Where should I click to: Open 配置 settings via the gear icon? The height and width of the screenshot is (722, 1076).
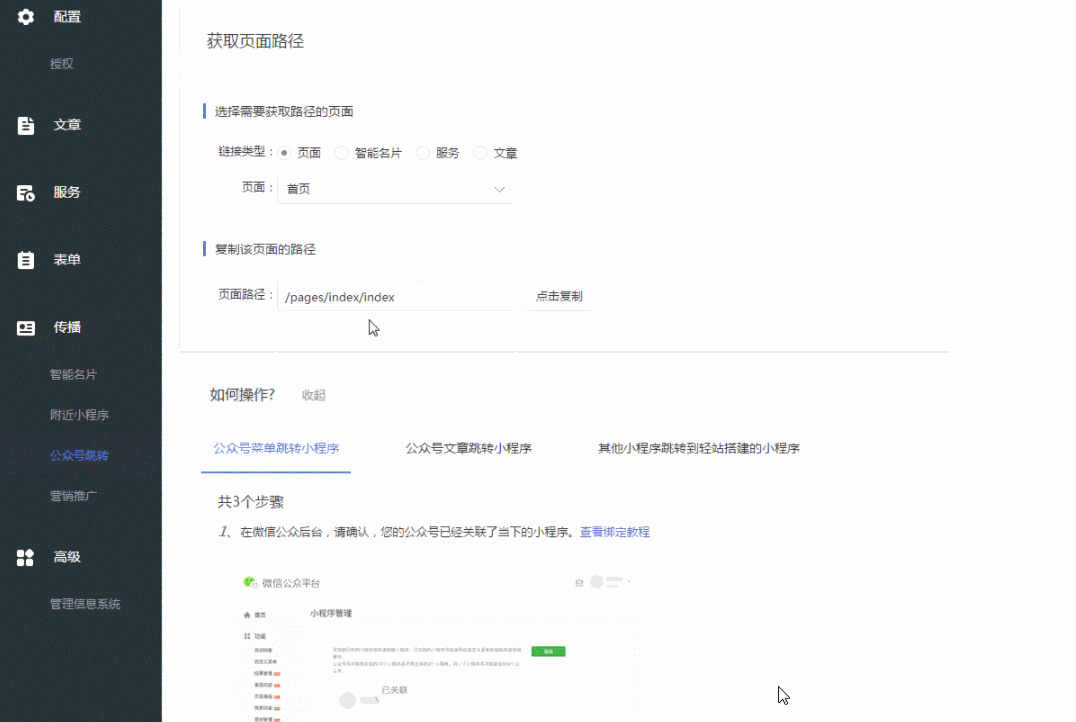25,16
